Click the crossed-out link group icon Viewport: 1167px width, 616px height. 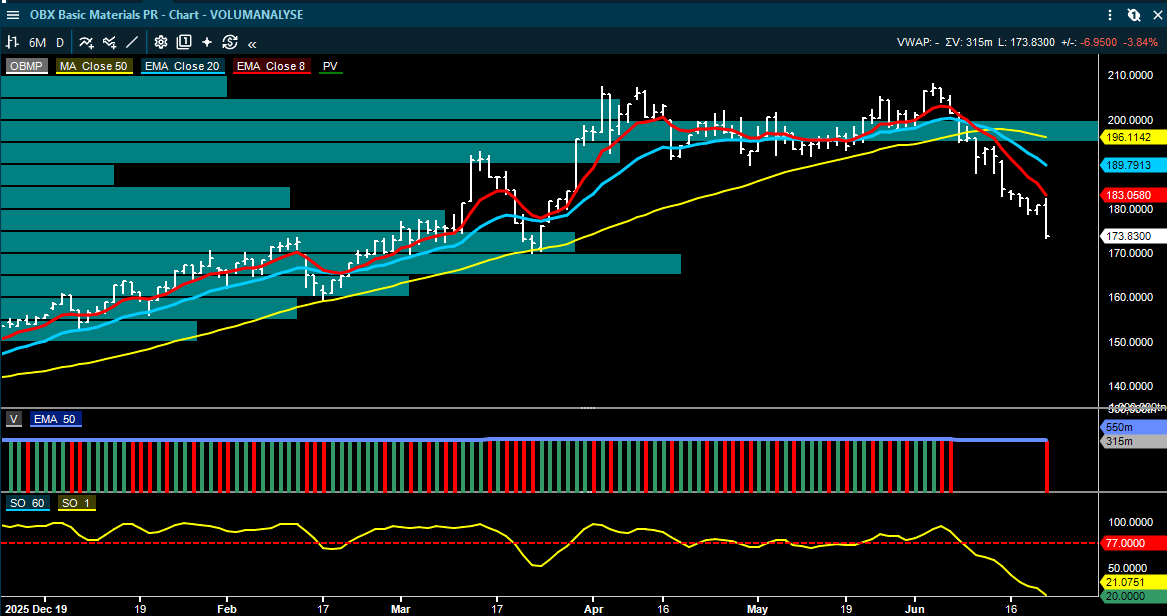click(1134, 14)
